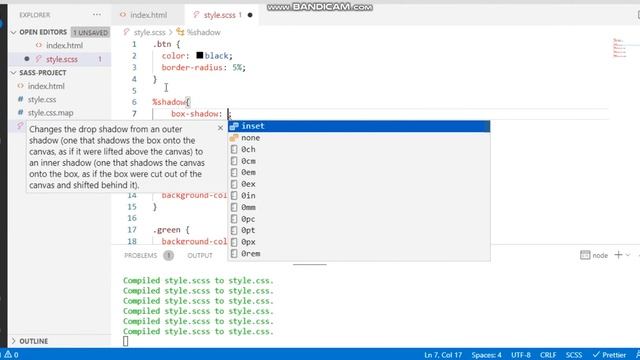The height and width of the screenshot is (360, 640).
Task: Choose the inset autocomplete suggestion
Action: point(359,126)
